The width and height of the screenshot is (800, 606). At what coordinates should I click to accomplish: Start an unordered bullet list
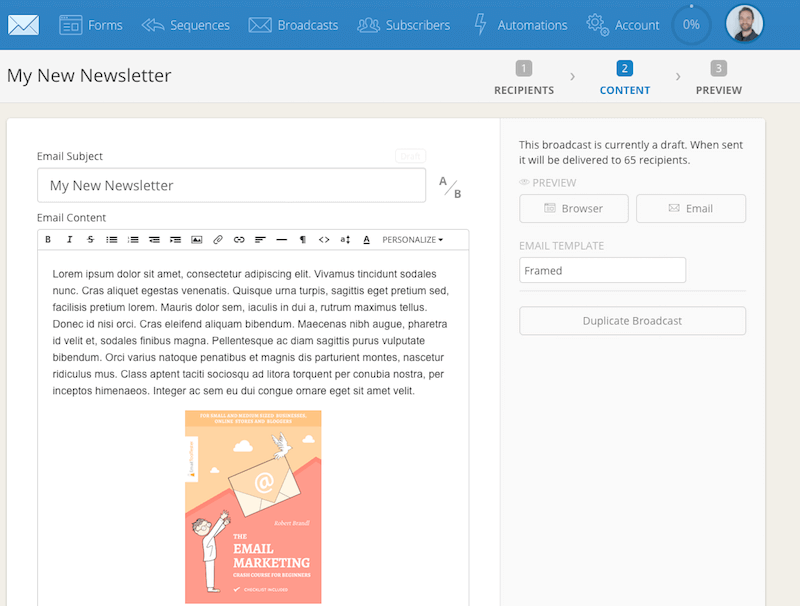[112, 240]
